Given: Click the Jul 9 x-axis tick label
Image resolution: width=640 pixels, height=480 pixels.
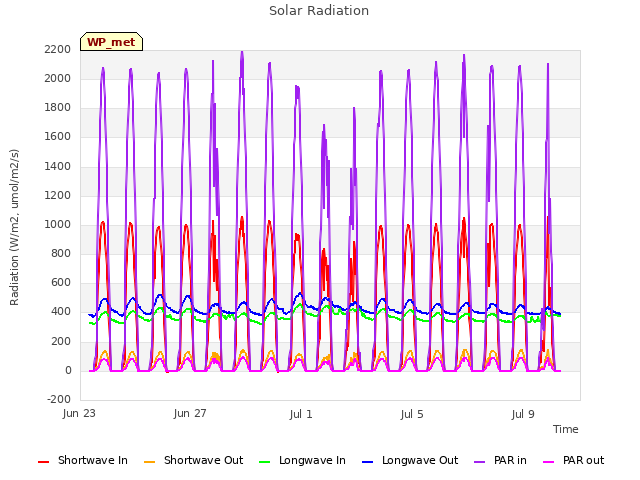Looking at the screenshot, I should click(523, 414).
